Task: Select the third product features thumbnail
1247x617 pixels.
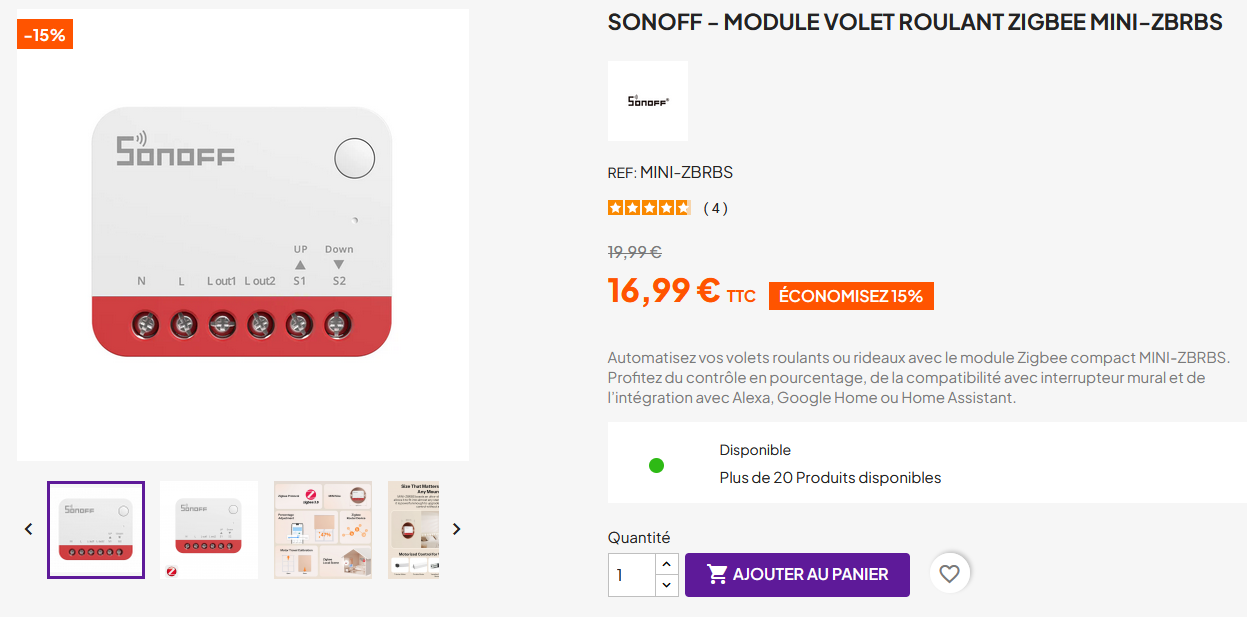Action: [x=323, y=530]
